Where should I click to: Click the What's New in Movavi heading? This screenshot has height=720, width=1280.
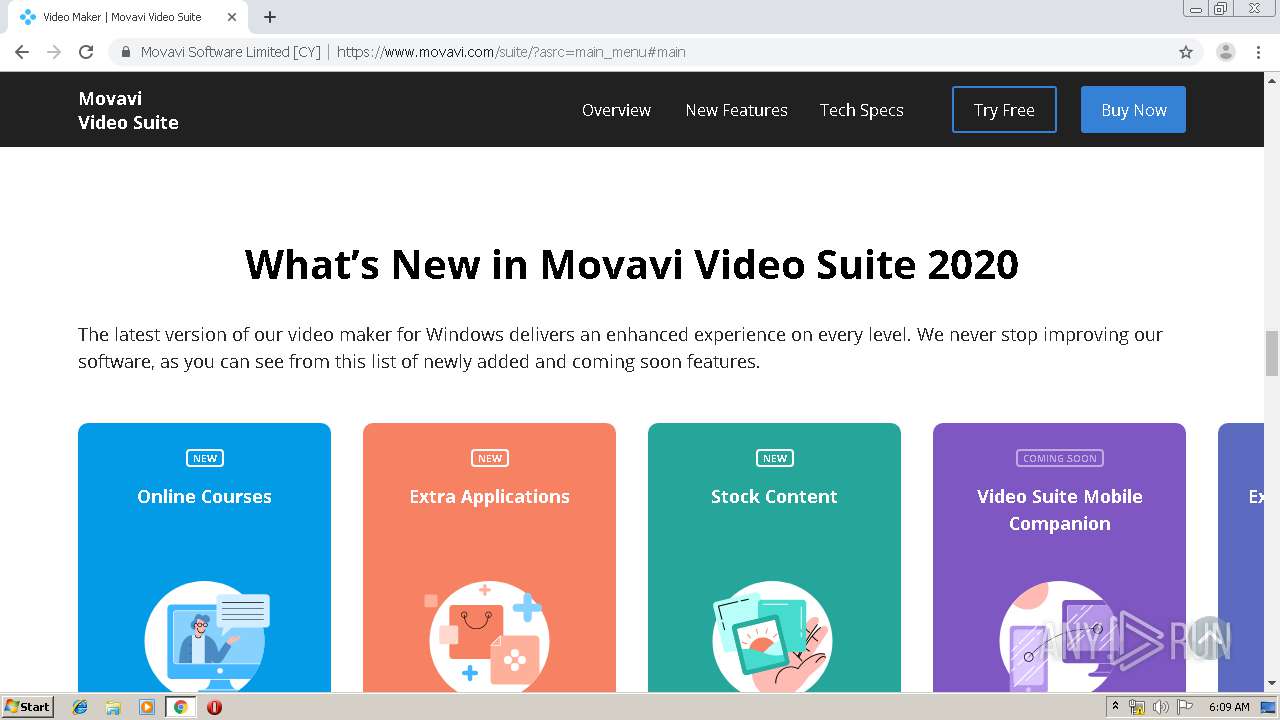tap(631, 264)
